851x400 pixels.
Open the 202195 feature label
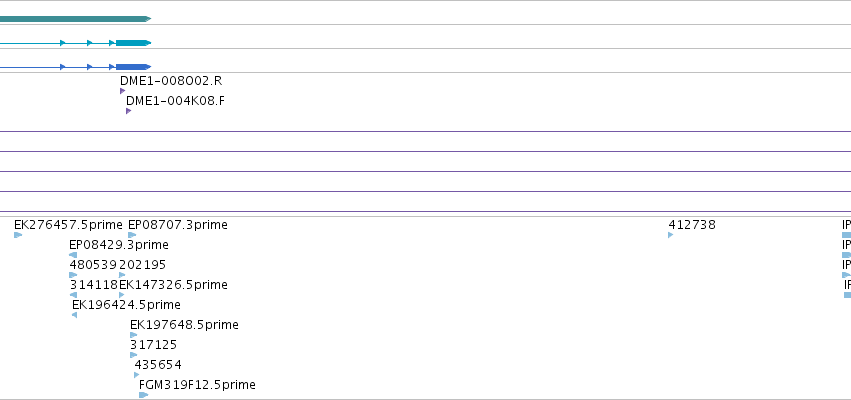(x=142, y=265)
